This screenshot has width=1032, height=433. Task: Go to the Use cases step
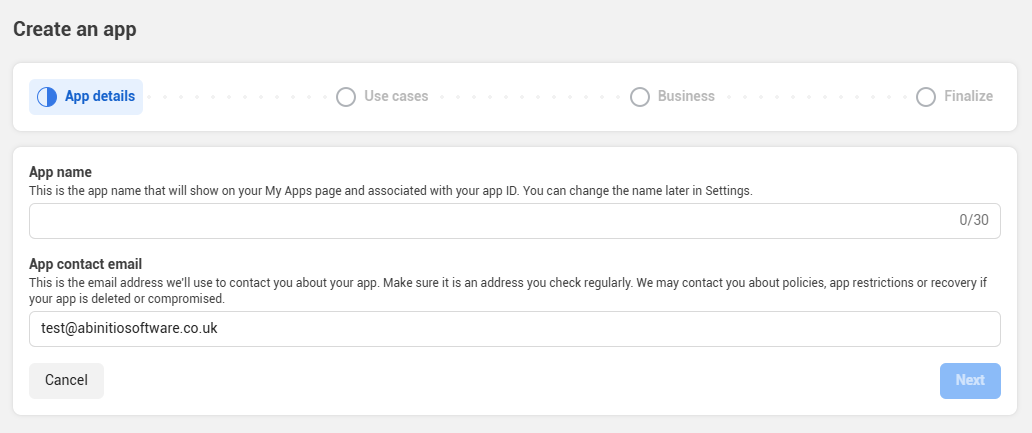click(x=396, y=97)
